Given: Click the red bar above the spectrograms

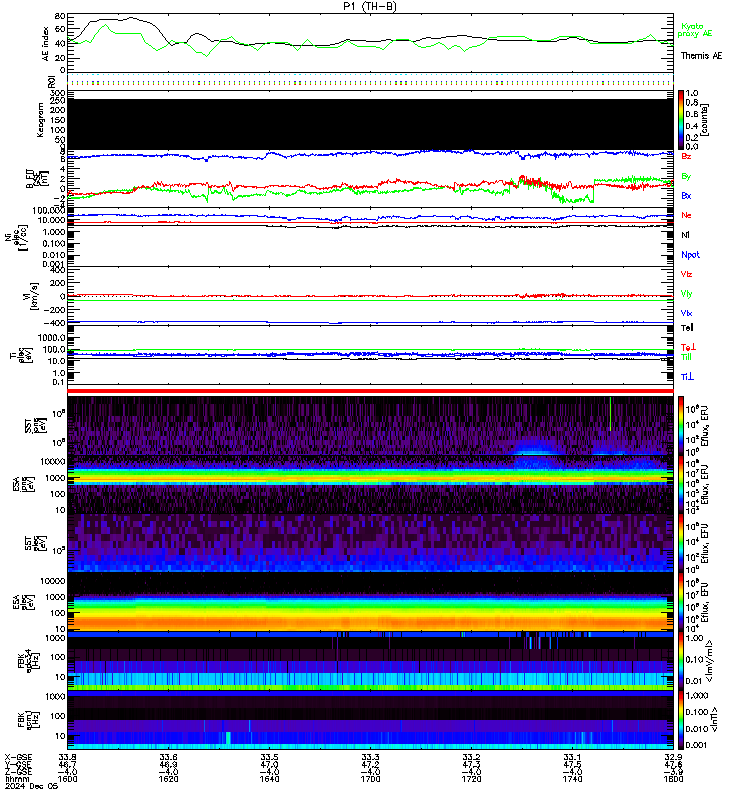Looking at the screenshot, I should tap(370, 391).
